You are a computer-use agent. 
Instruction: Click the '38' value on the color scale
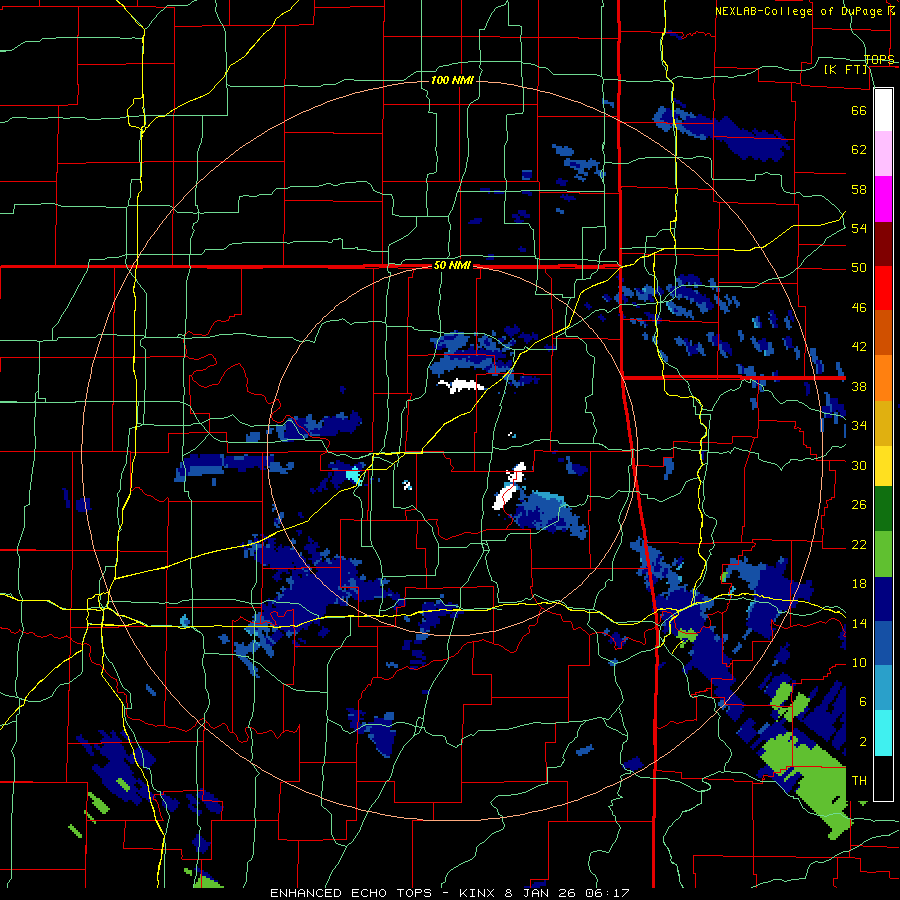pyautogui.click(x=859, y=386)
